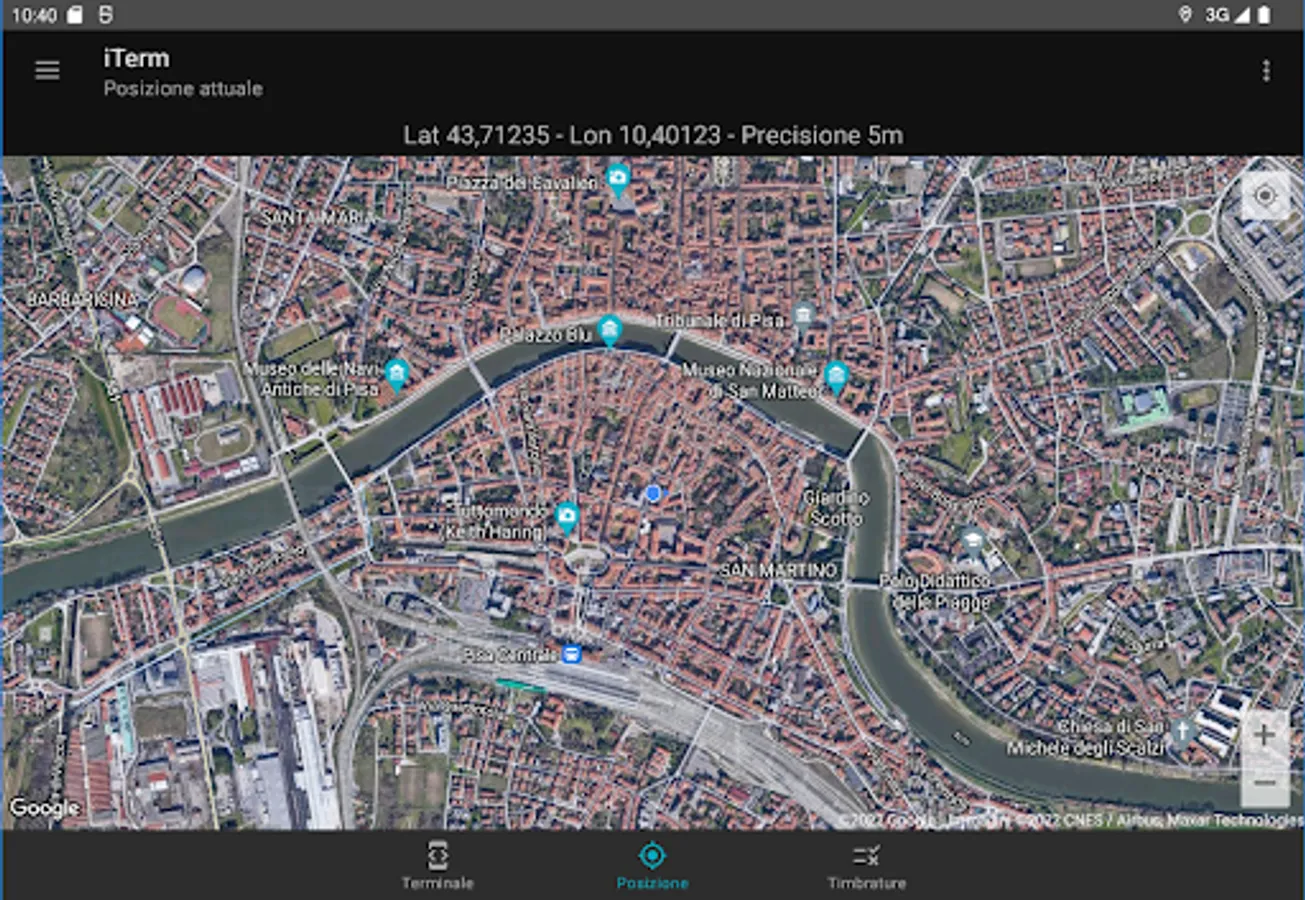
Task: Select the Chiesa di San Michele marker
Action: [1182, 732]
